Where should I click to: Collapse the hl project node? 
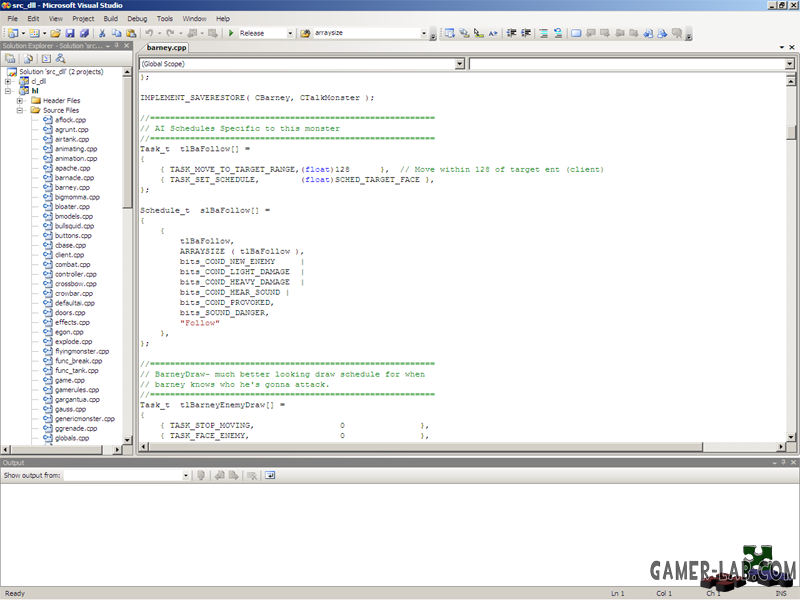[x=8, y=91]
